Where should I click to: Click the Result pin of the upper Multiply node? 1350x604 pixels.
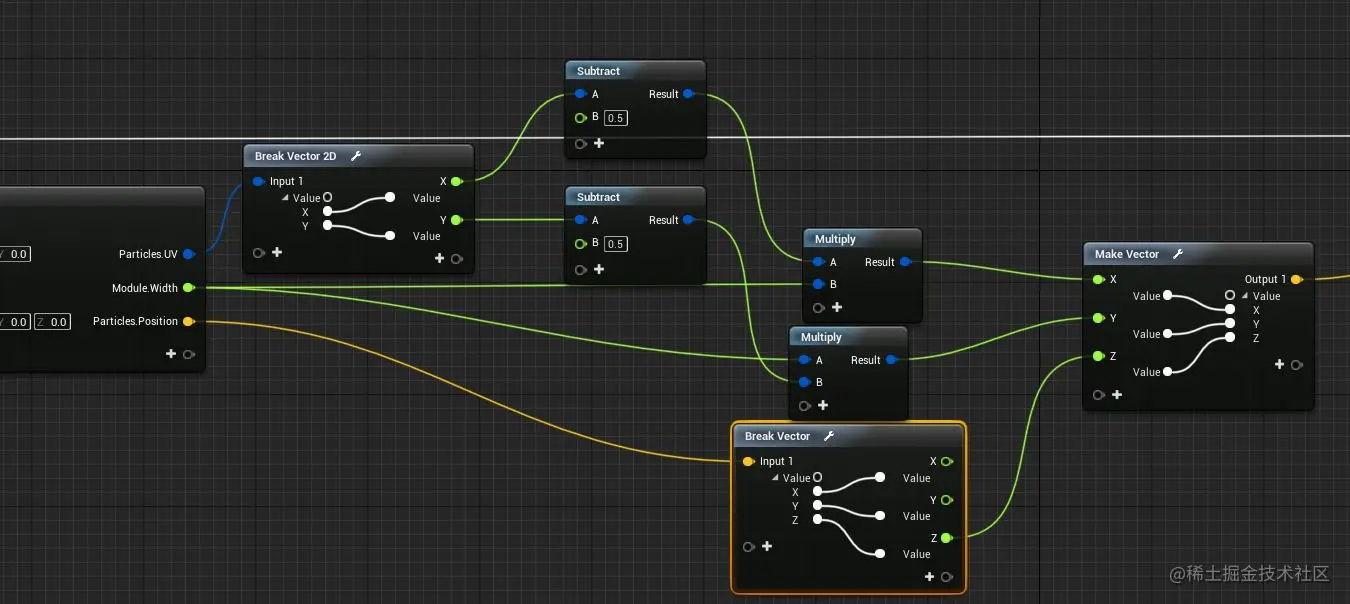(x=905, y=262)
